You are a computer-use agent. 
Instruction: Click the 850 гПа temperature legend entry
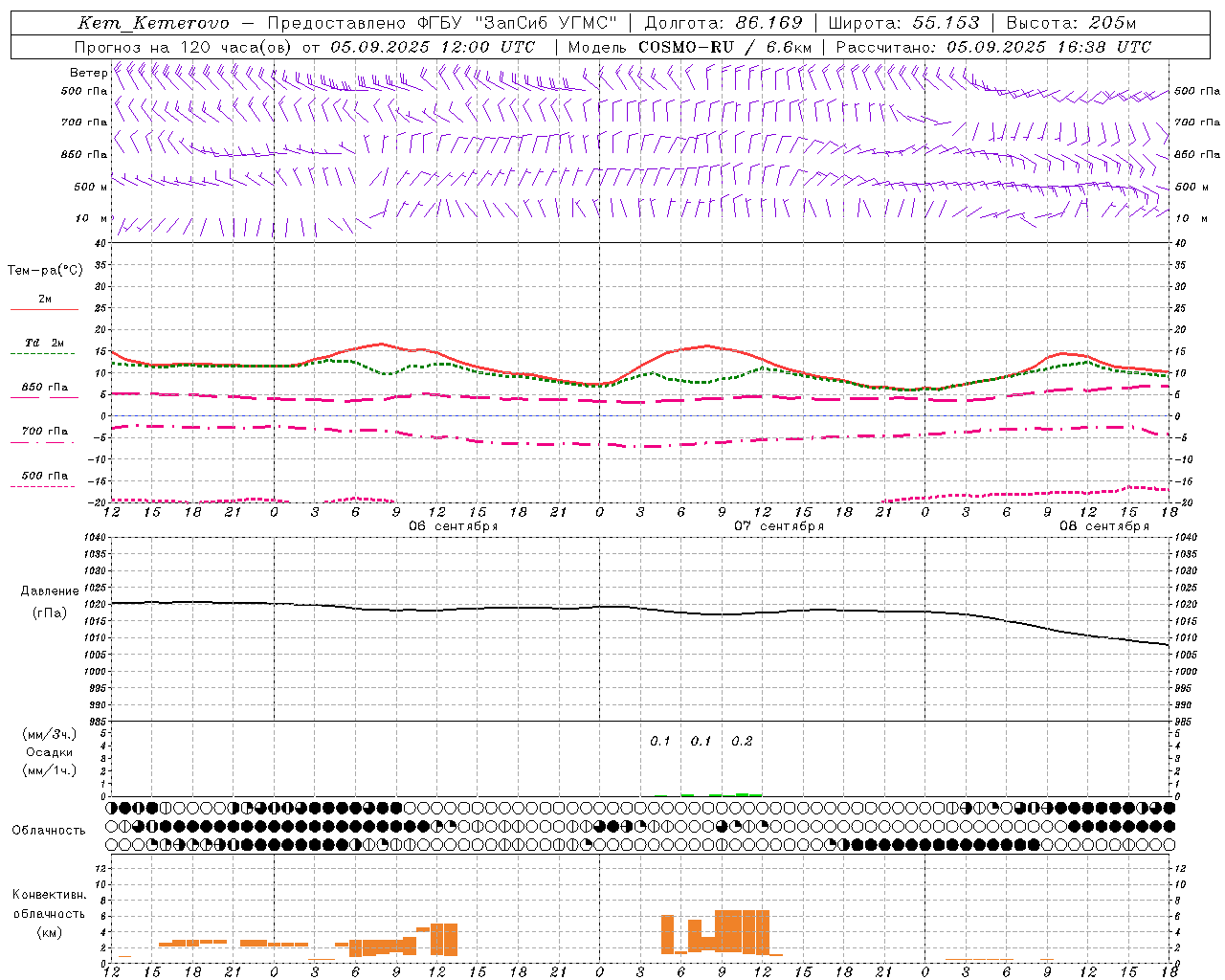45,388
